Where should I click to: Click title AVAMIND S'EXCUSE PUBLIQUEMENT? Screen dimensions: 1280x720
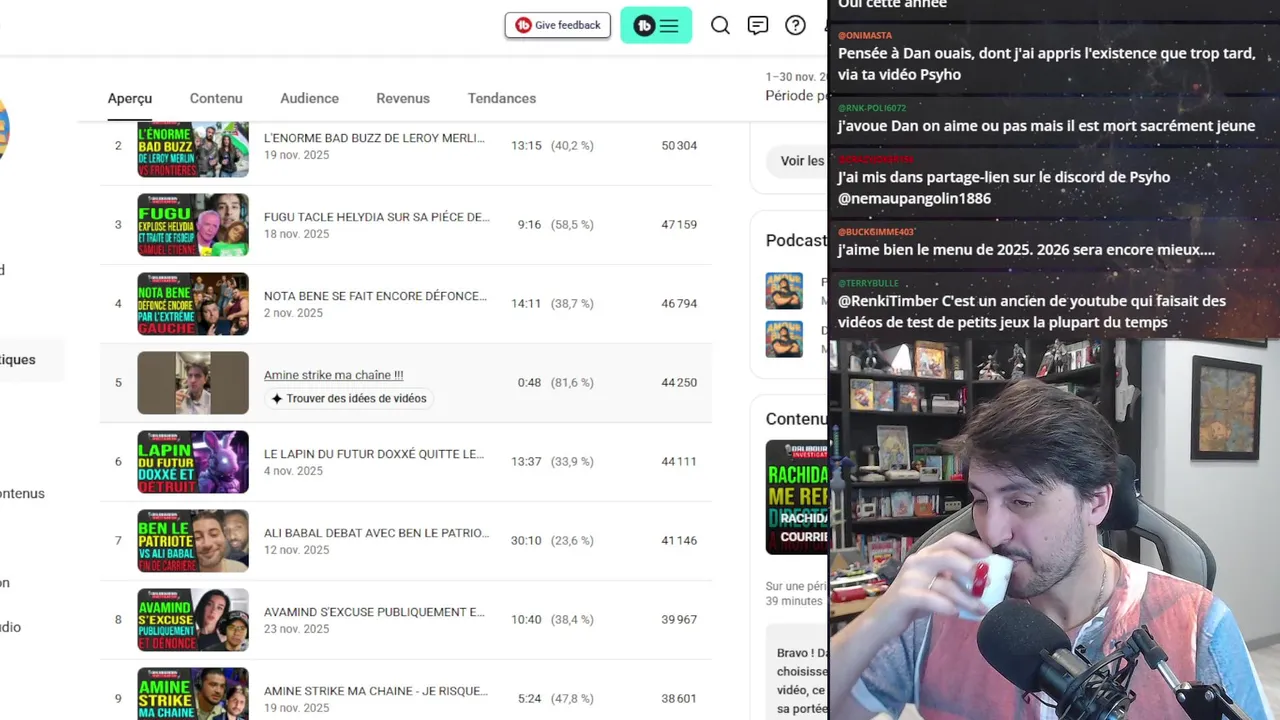(374, 612)
